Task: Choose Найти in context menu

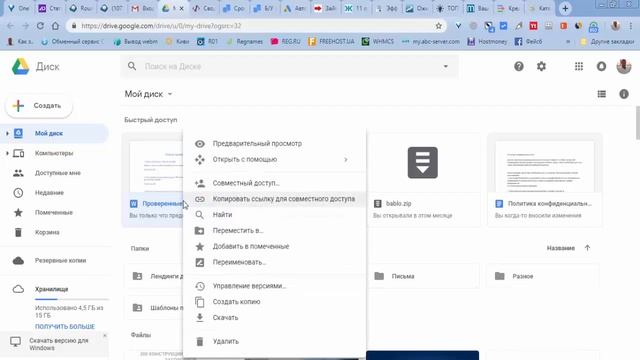Action: click(x=274, y=215)
